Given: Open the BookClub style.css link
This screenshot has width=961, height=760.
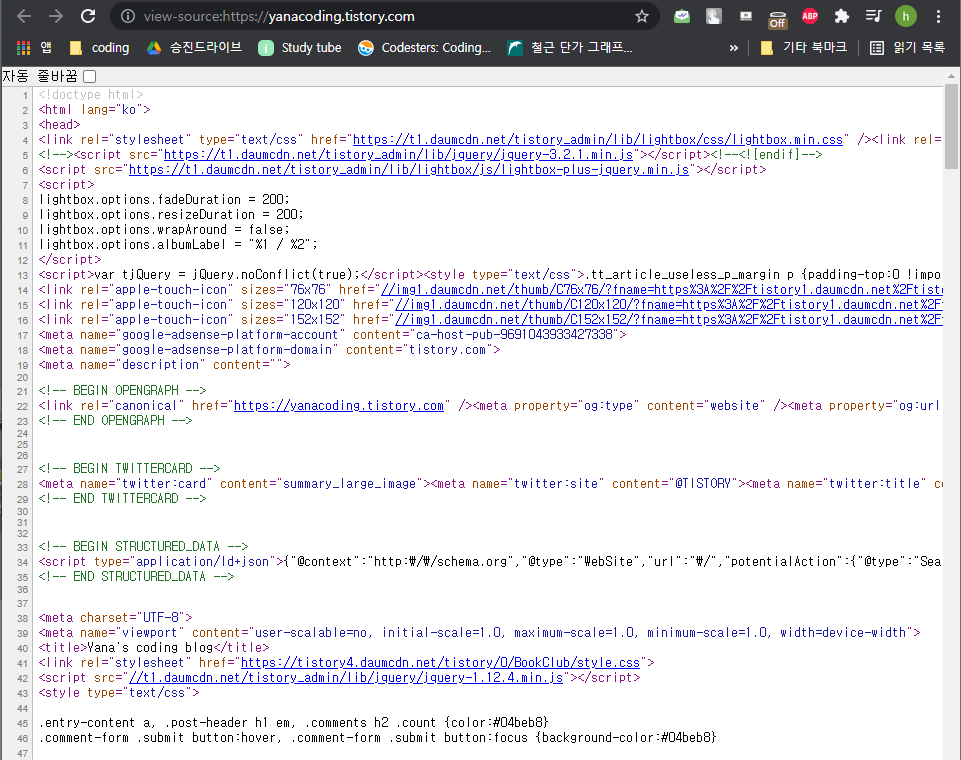Looking at the screenshot, I should 440,663.
